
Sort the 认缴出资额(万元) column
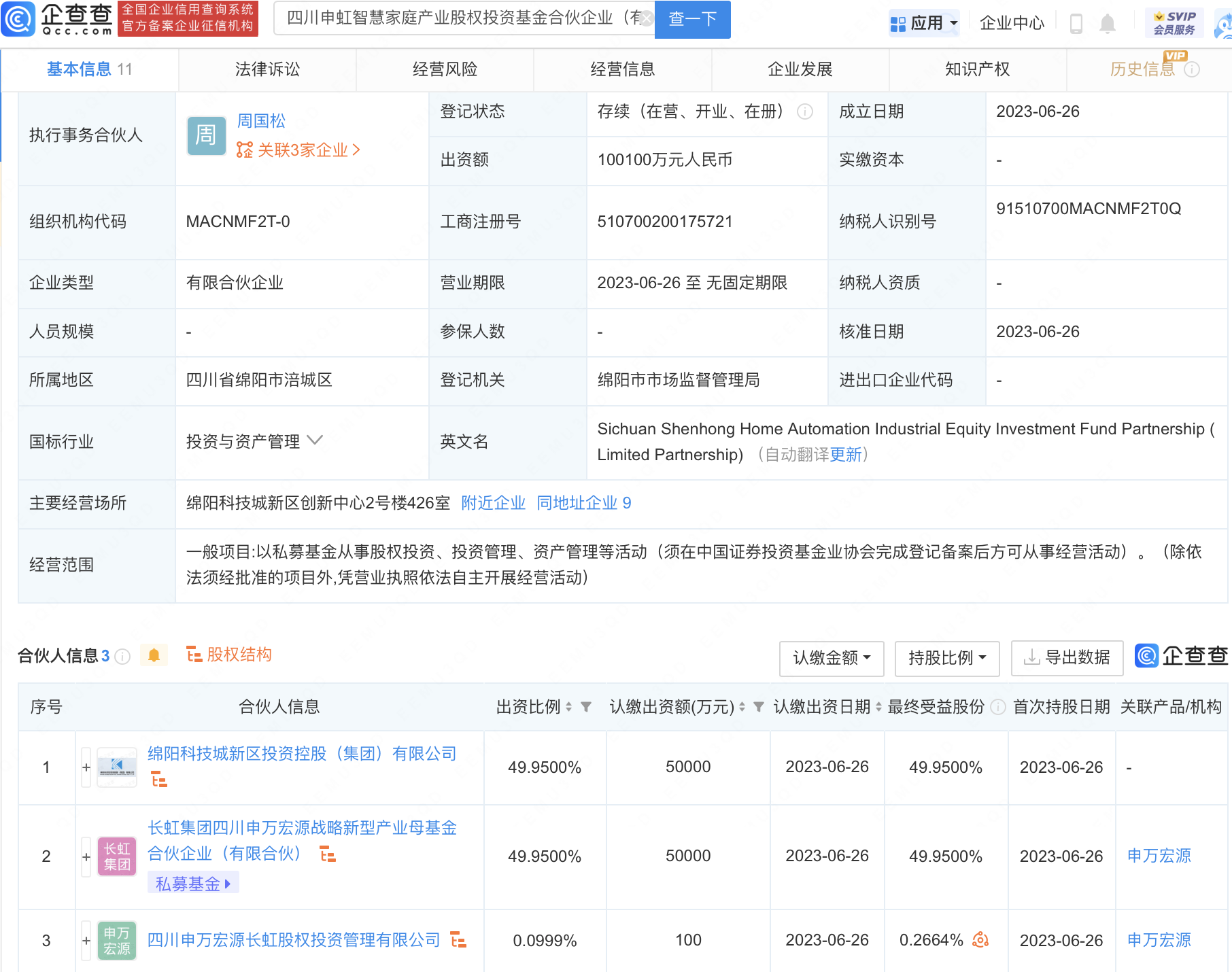tap(742, 707)
